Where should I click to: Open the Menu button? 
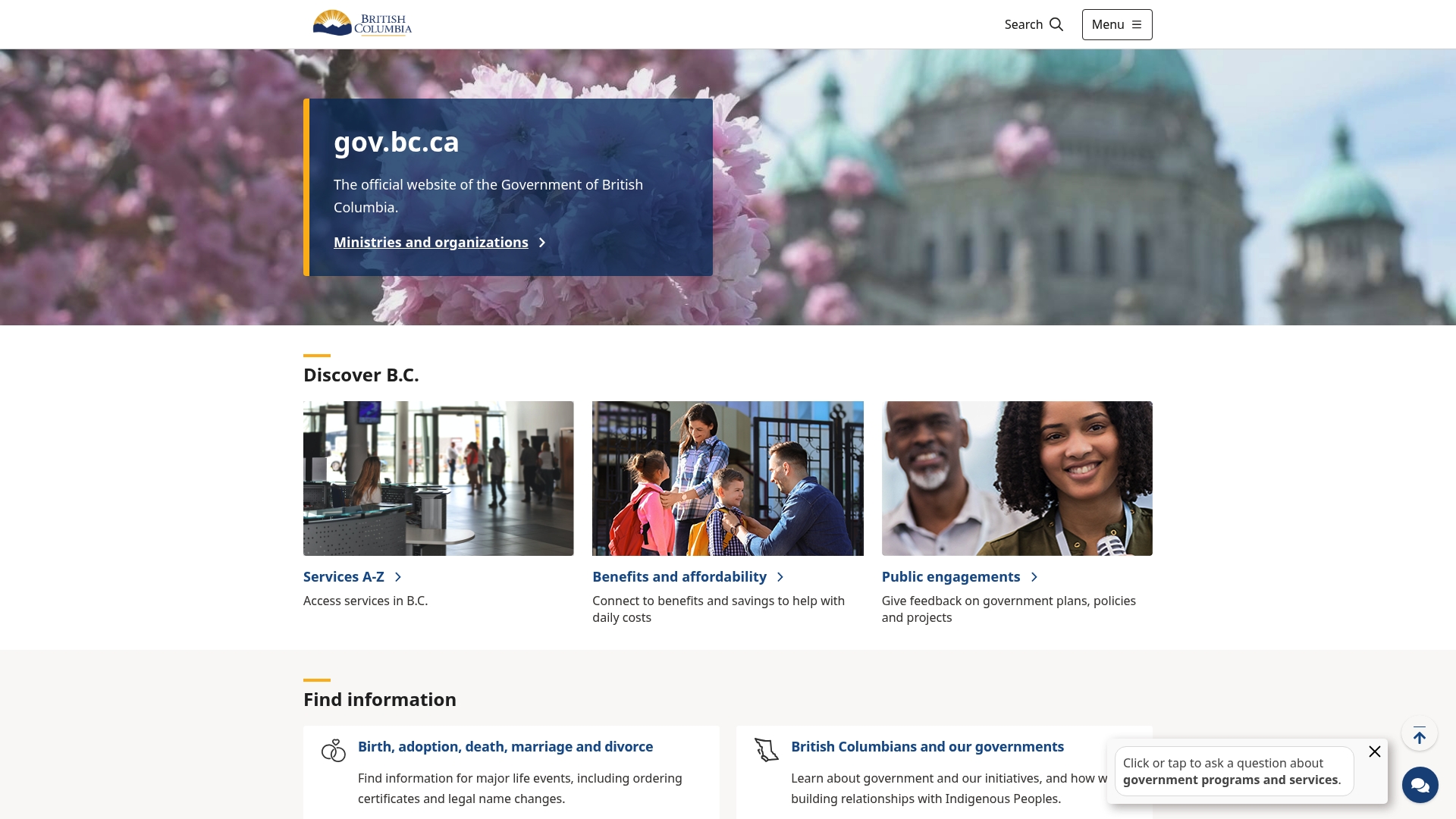1117,24
